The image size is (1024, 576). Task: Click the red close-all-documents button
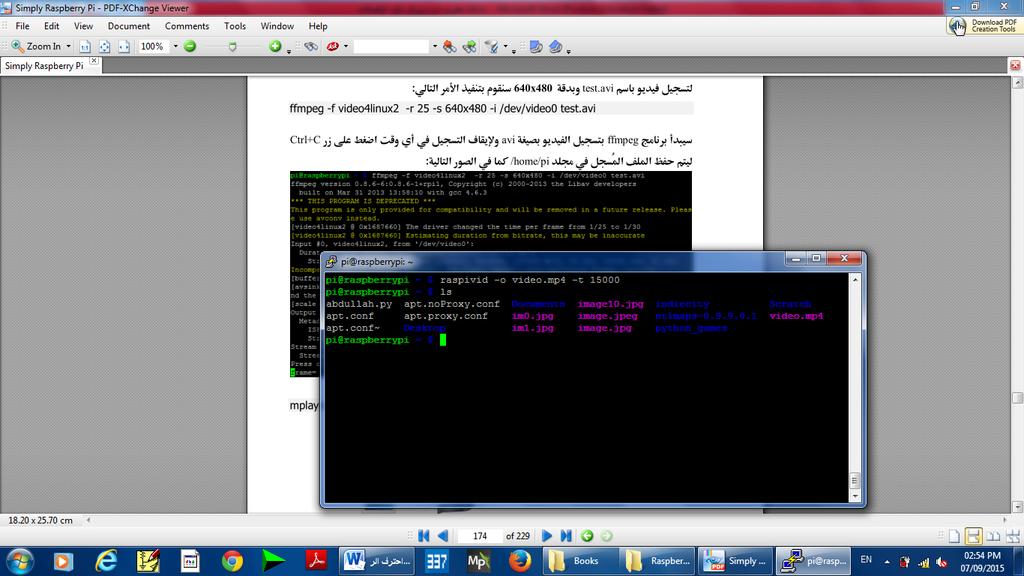pos(1015,65)
